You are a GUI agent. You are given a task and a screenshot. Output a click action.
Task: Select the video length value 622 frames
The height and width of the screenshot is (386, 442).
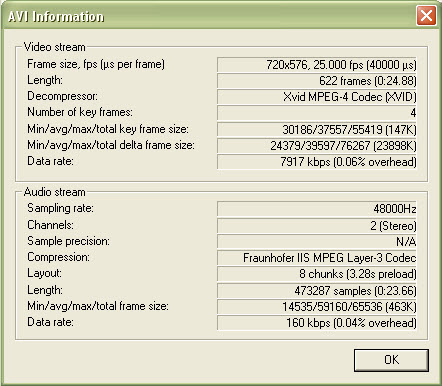[x=317, y=81]
